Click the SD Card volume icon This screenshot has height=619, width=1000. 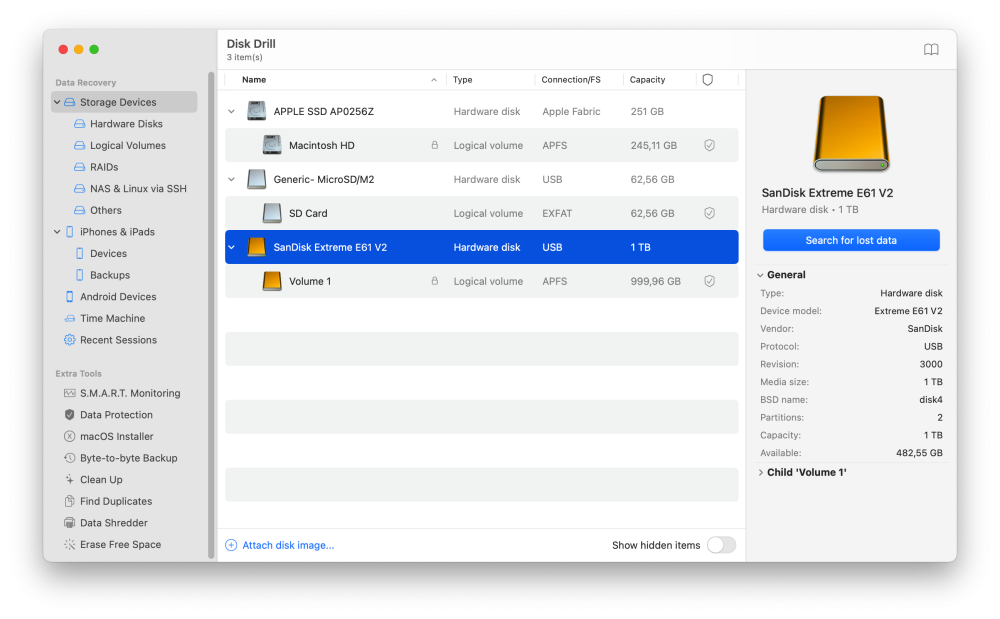272,213
